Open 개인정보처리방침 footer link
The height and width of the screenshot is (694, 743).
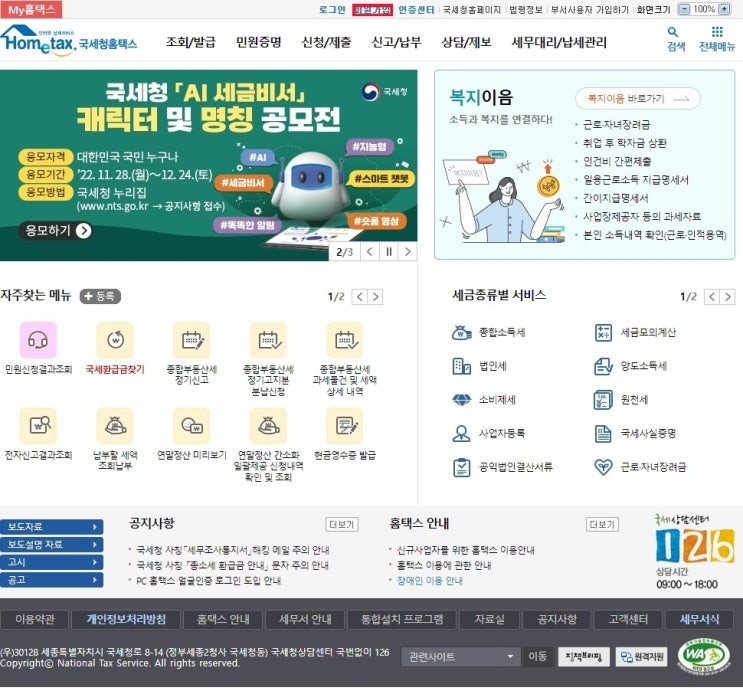(x=126, y=620)
